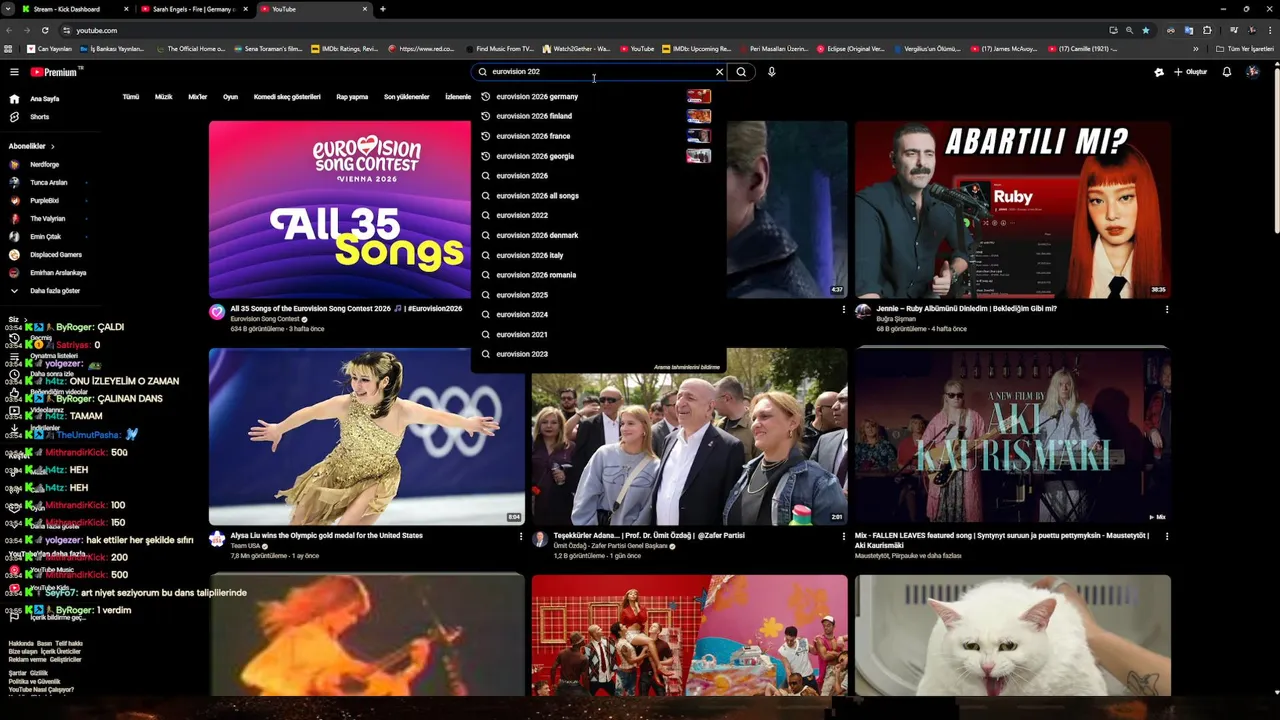This screenshot has height=720, width=1280.
Task: Open the Aki Kaurismäki Fallen Leaves mix
Action: (x=1012, y=437)
